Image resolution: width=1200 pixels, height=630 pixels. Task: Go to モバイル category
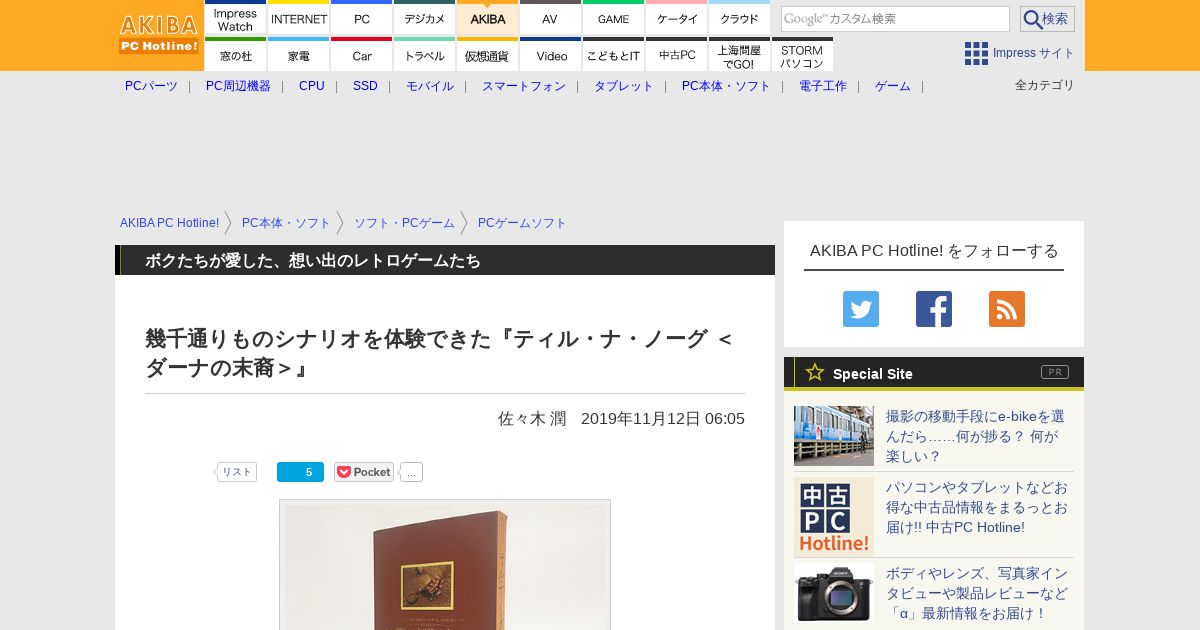coord(430,86)
